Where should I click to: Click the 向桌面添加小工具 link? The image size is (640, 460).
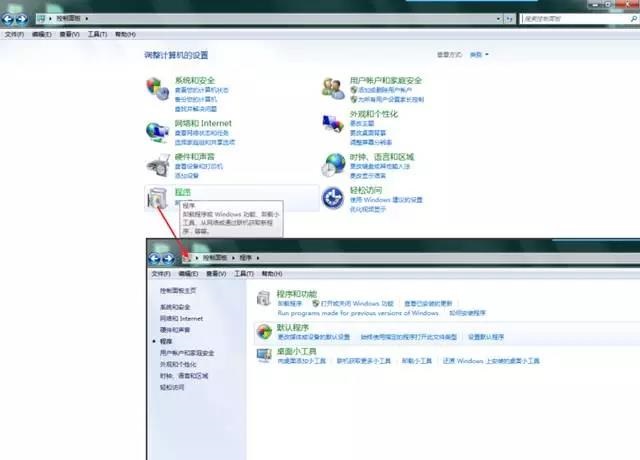point(302,361)
